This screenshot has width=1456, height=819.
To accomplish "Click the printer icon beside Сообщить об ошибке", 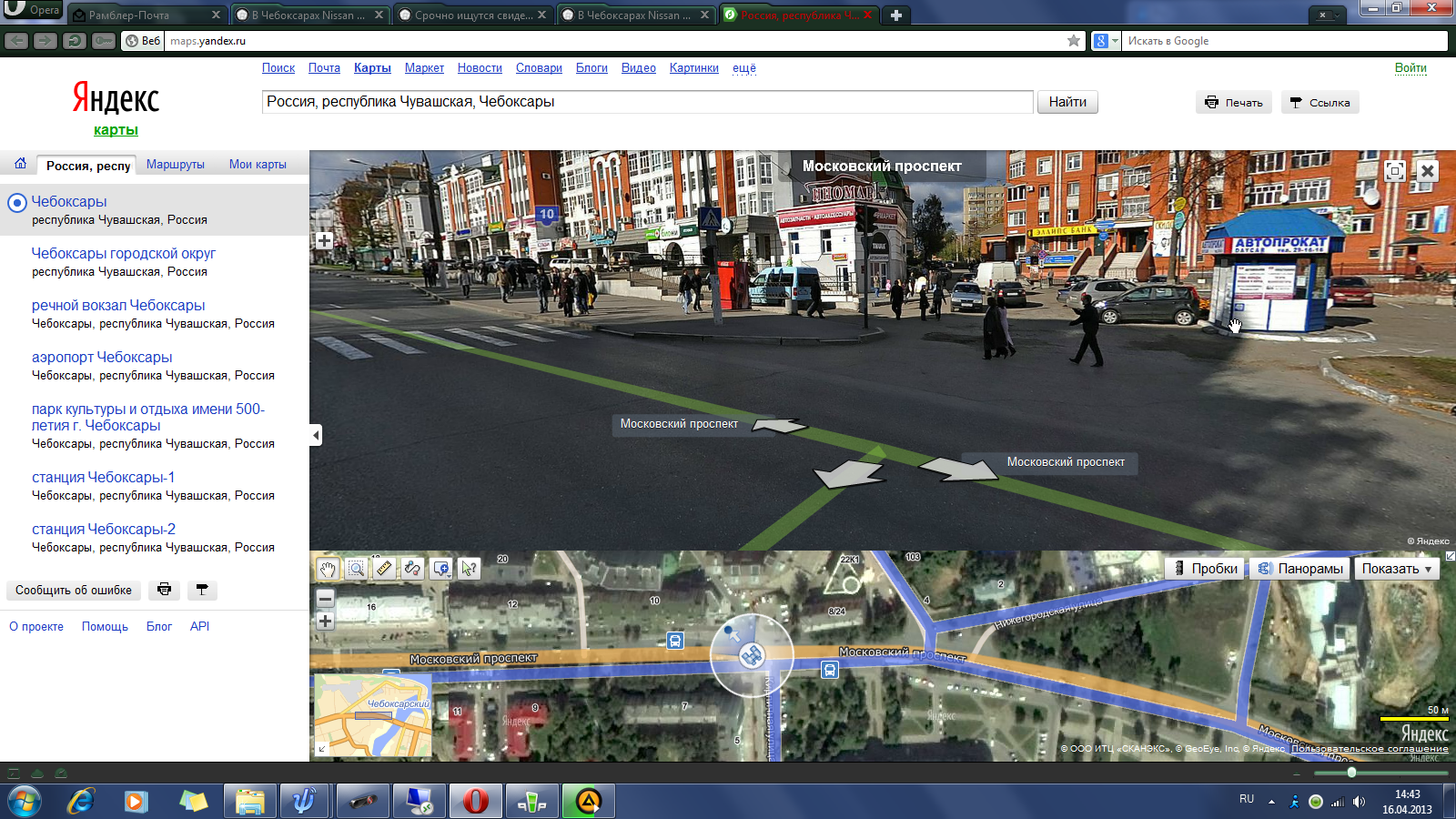I will 164,590.
